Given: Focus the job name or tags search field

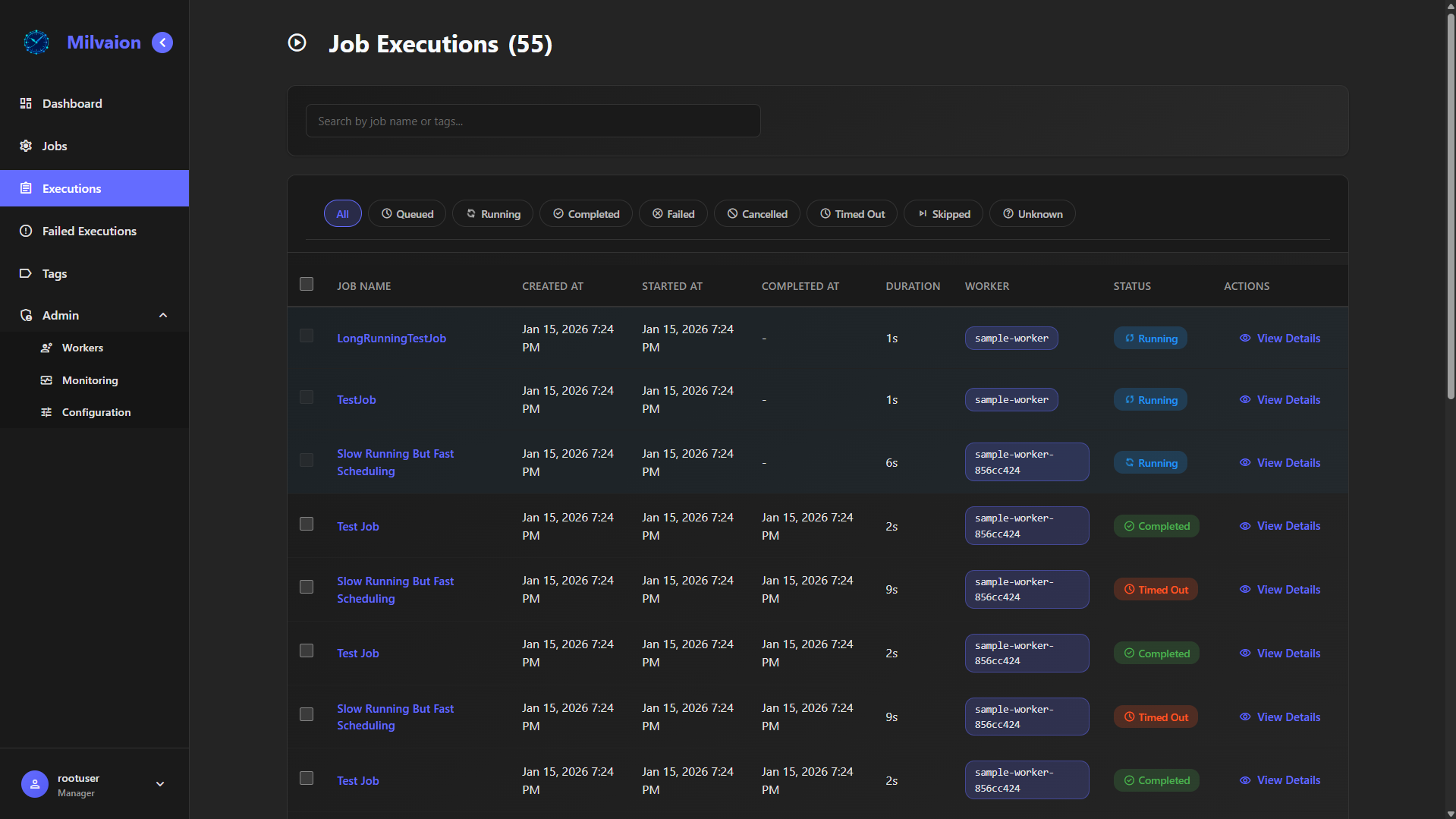Looking at the screenshot, I should point(533,121).
